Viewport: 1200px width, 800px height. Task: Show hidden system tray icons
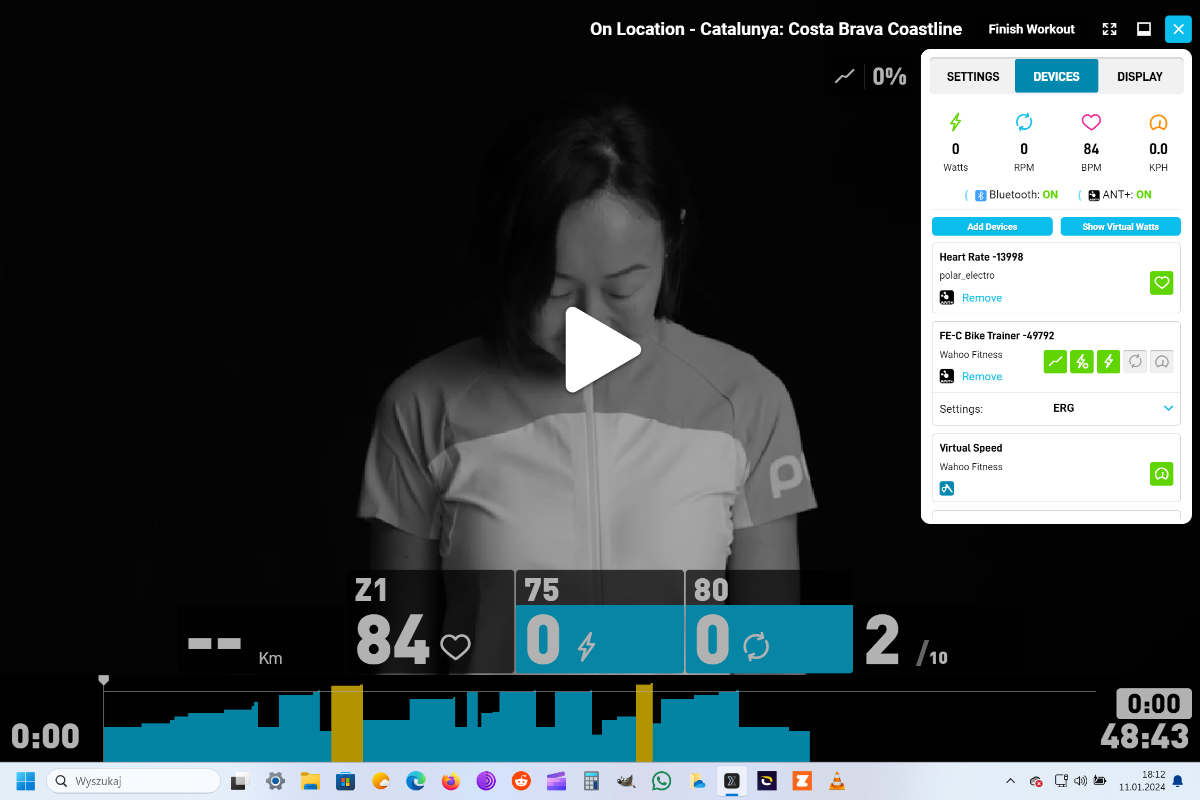tap(1010, 781)
